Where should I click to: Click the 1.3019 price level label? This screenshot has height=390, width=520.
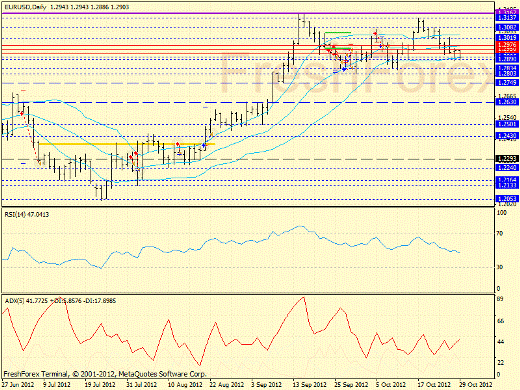507,38
